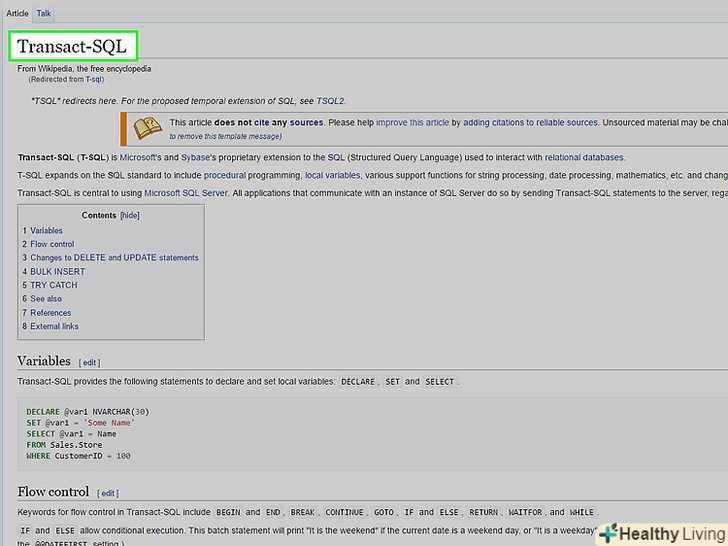Jump to the BULK INSERT section
The height and width of the screenshot is (546, 728).
(54, 272)
